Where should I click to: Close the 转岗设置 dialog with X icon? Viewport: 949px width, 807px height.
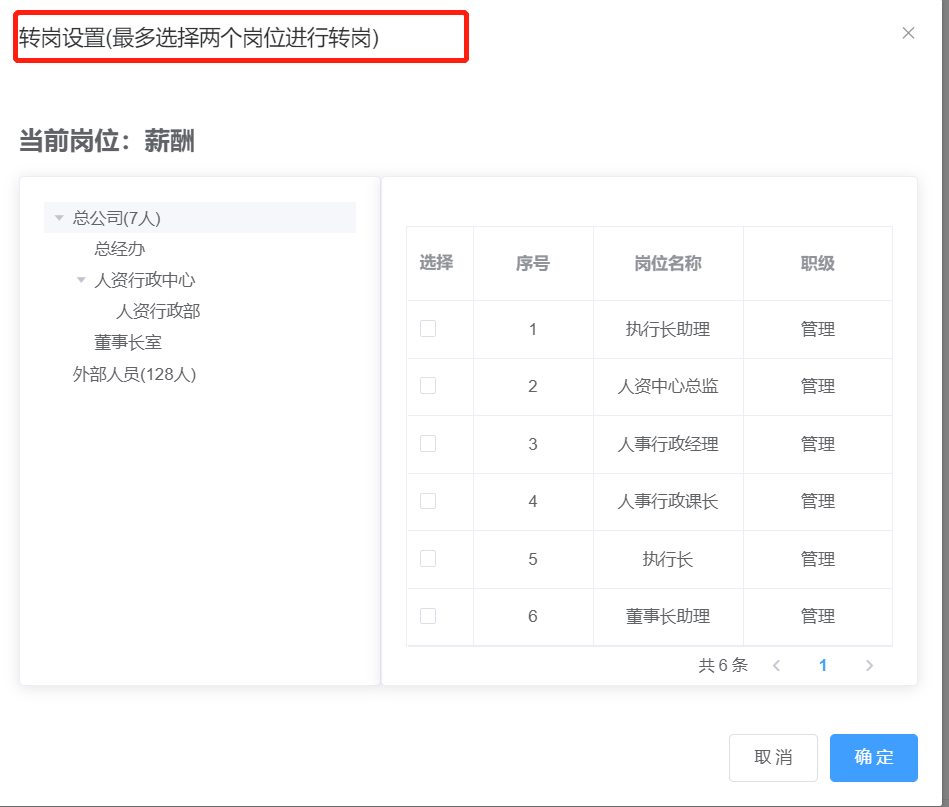[x=908, y=33]
